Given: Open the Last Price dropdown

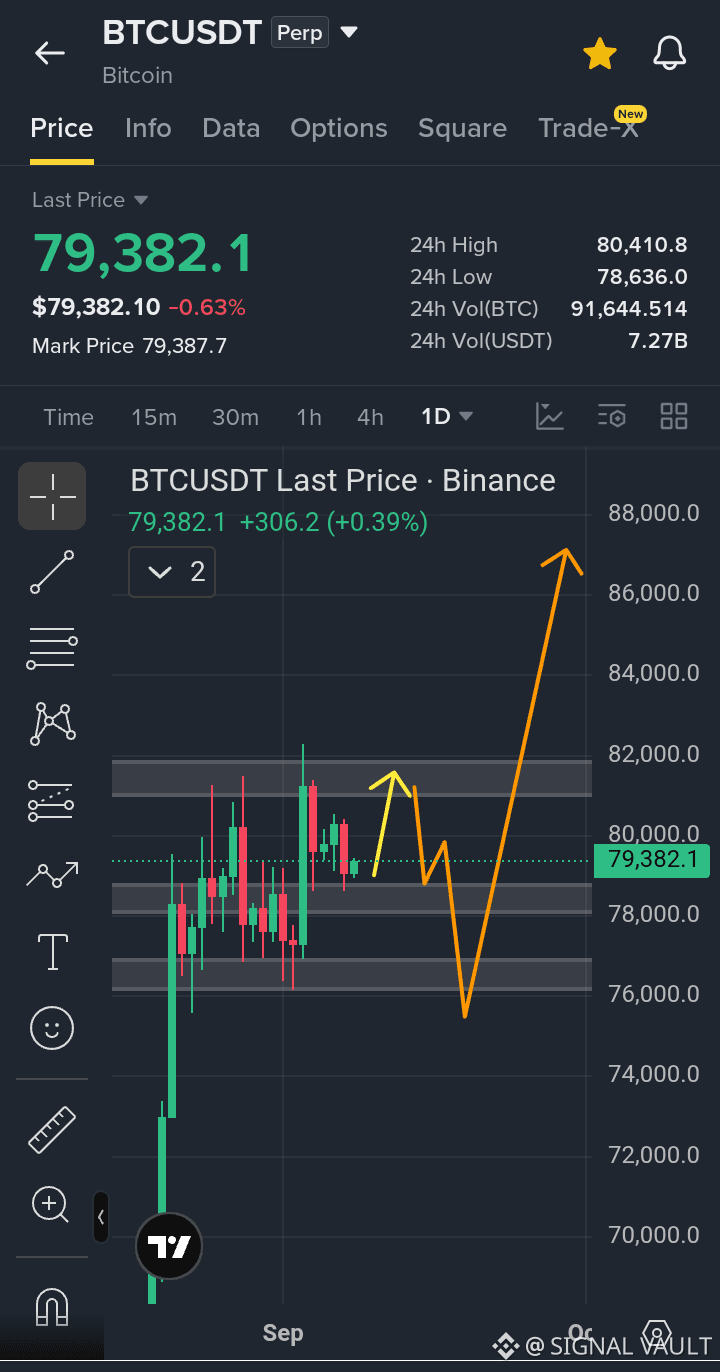Looking at the screenshot, I should (90, 200).
